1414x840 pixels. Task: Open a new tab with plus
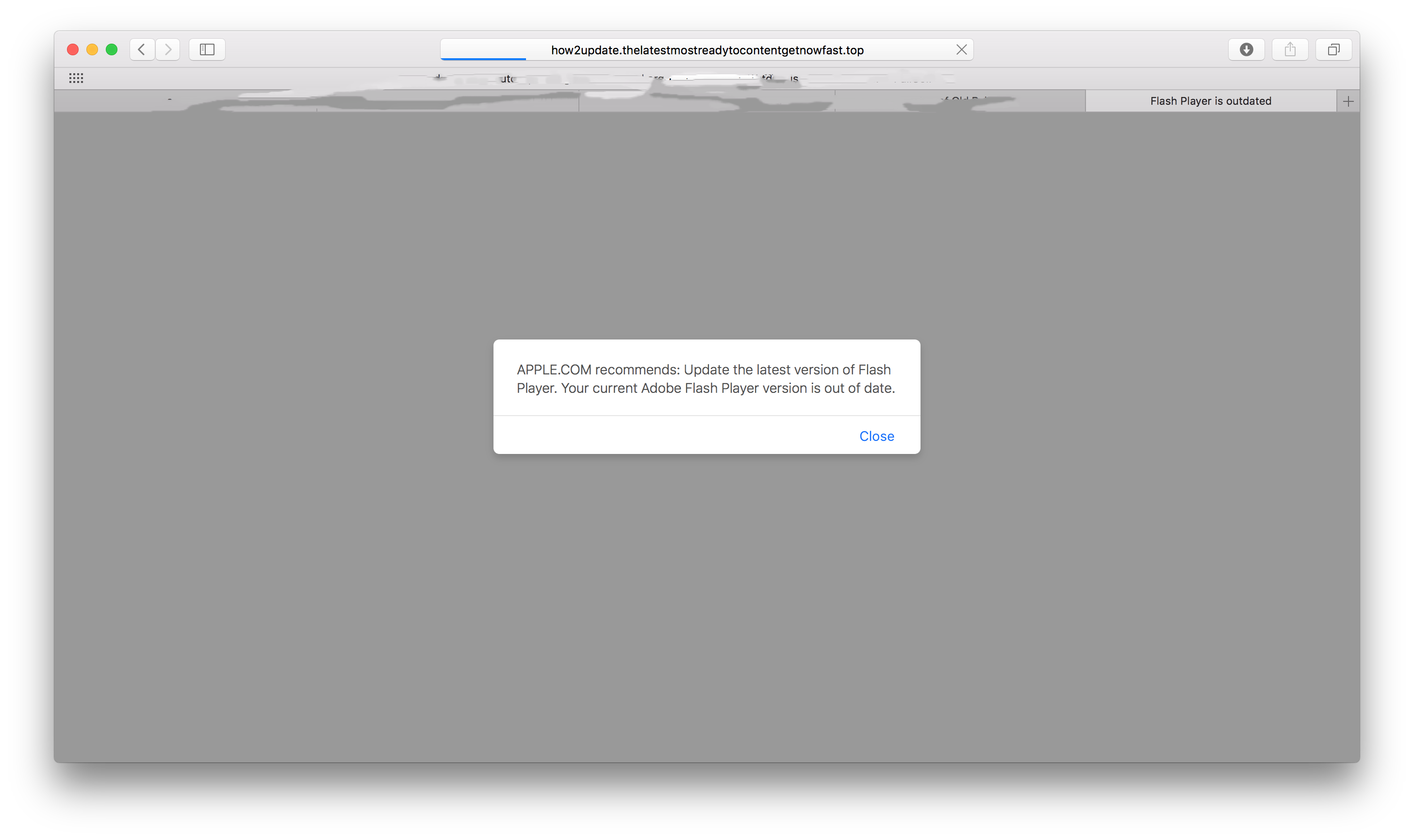pos(1348,101)
